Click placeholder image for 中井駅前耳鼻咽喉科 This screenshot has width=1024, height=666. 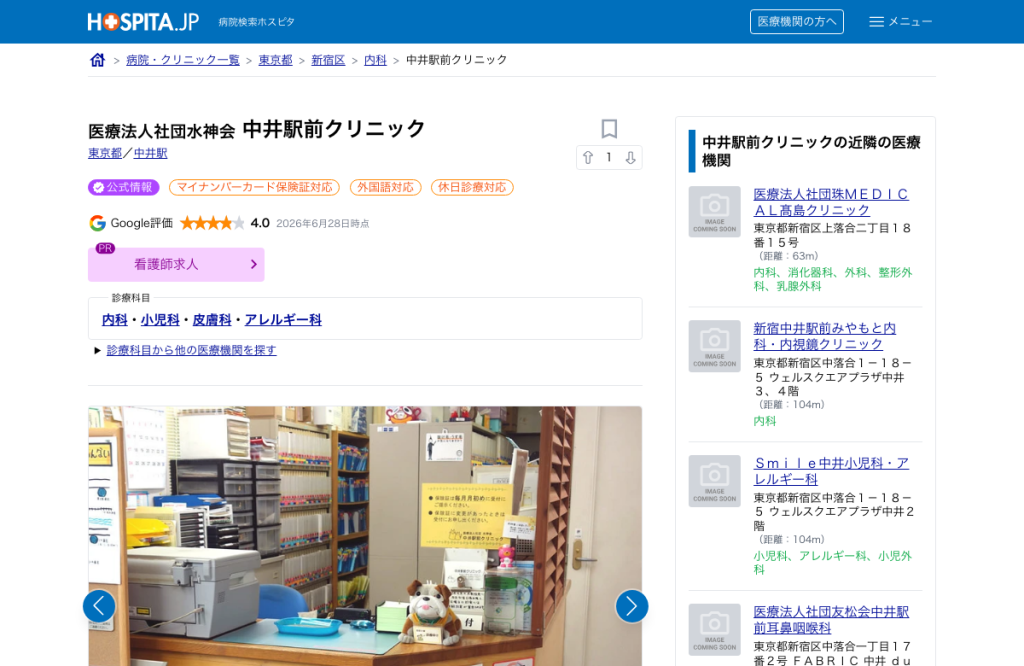714,629
